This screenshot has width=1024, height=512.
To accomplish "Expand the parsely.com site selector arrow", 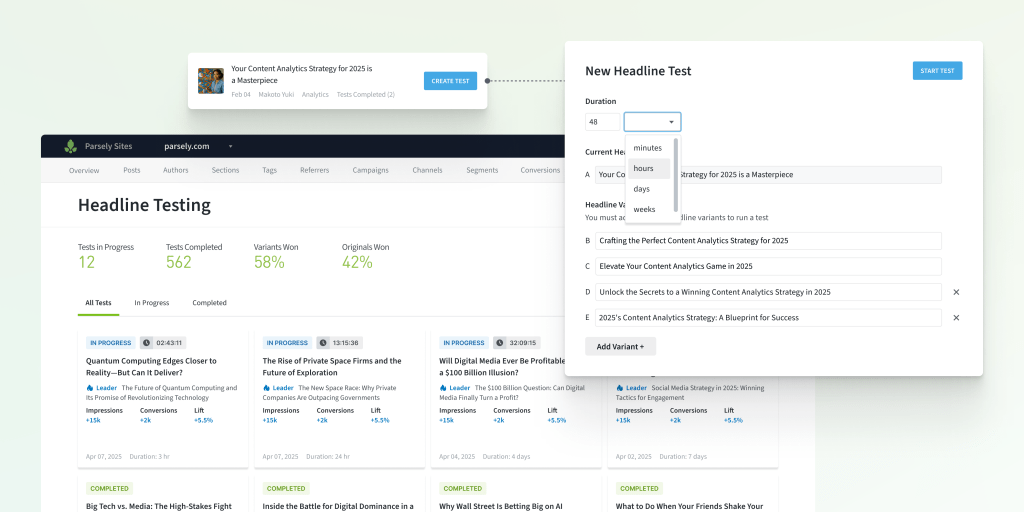I will coord(230,146).
